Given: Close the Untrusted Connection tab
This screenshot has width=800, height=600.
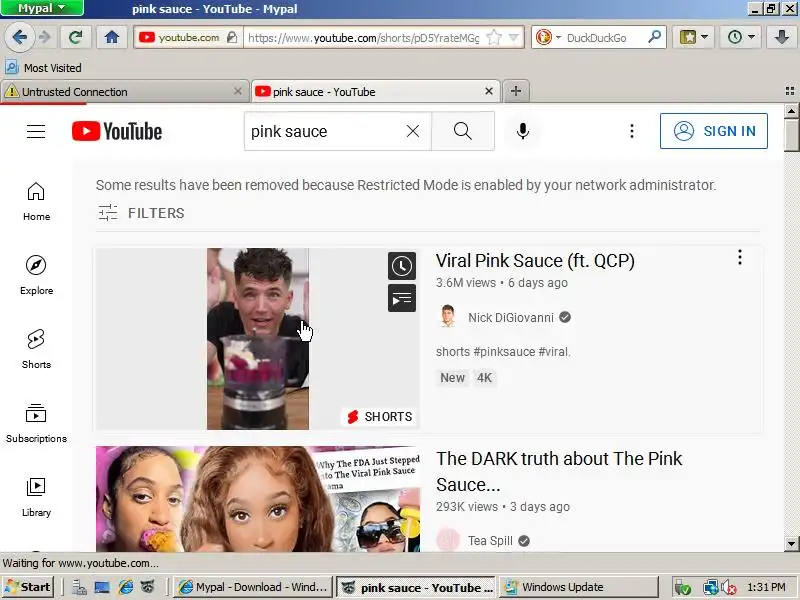Looking at the screenshot, I should pos(237,91).
